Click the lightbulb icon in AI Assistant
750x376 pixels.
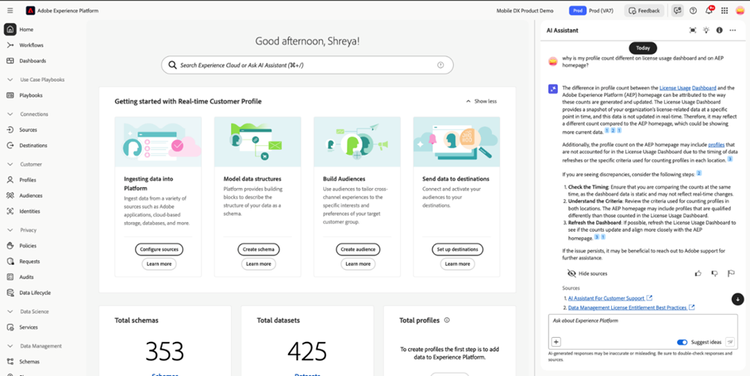706,30
